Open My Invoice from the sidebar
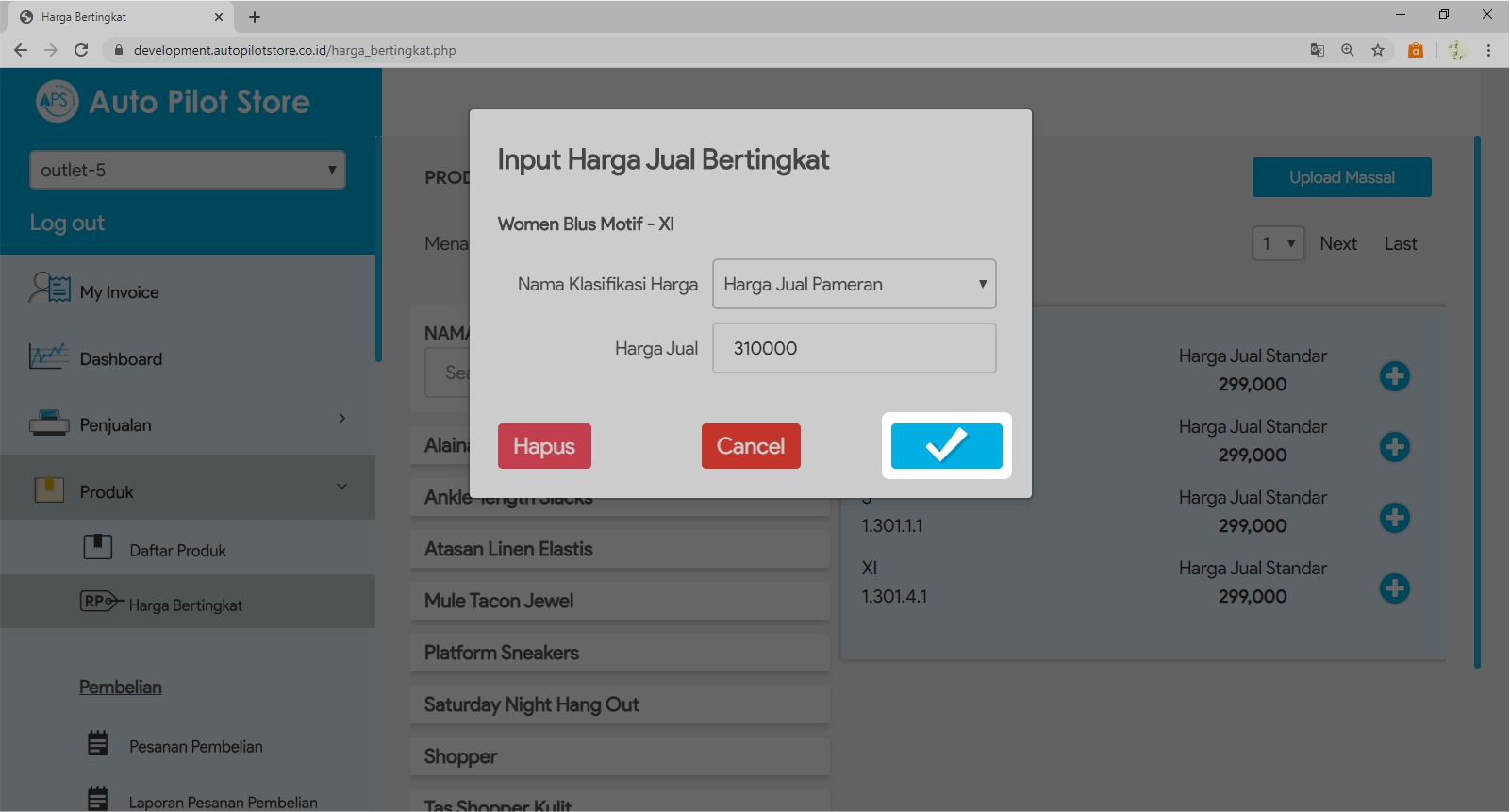The width and height of the screenshot is (1510, 812). pos(119,292)
